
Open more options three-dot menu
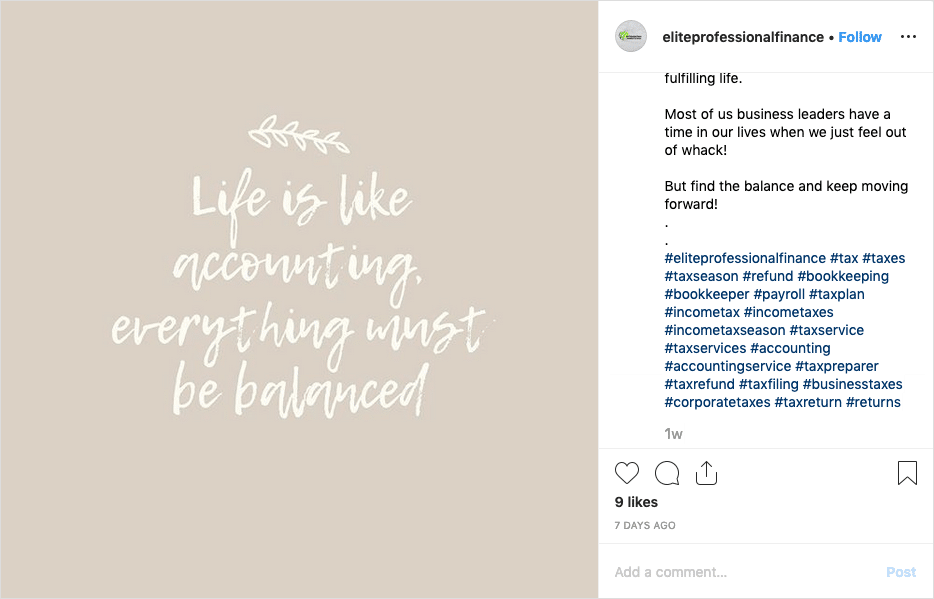coord(908,37)
